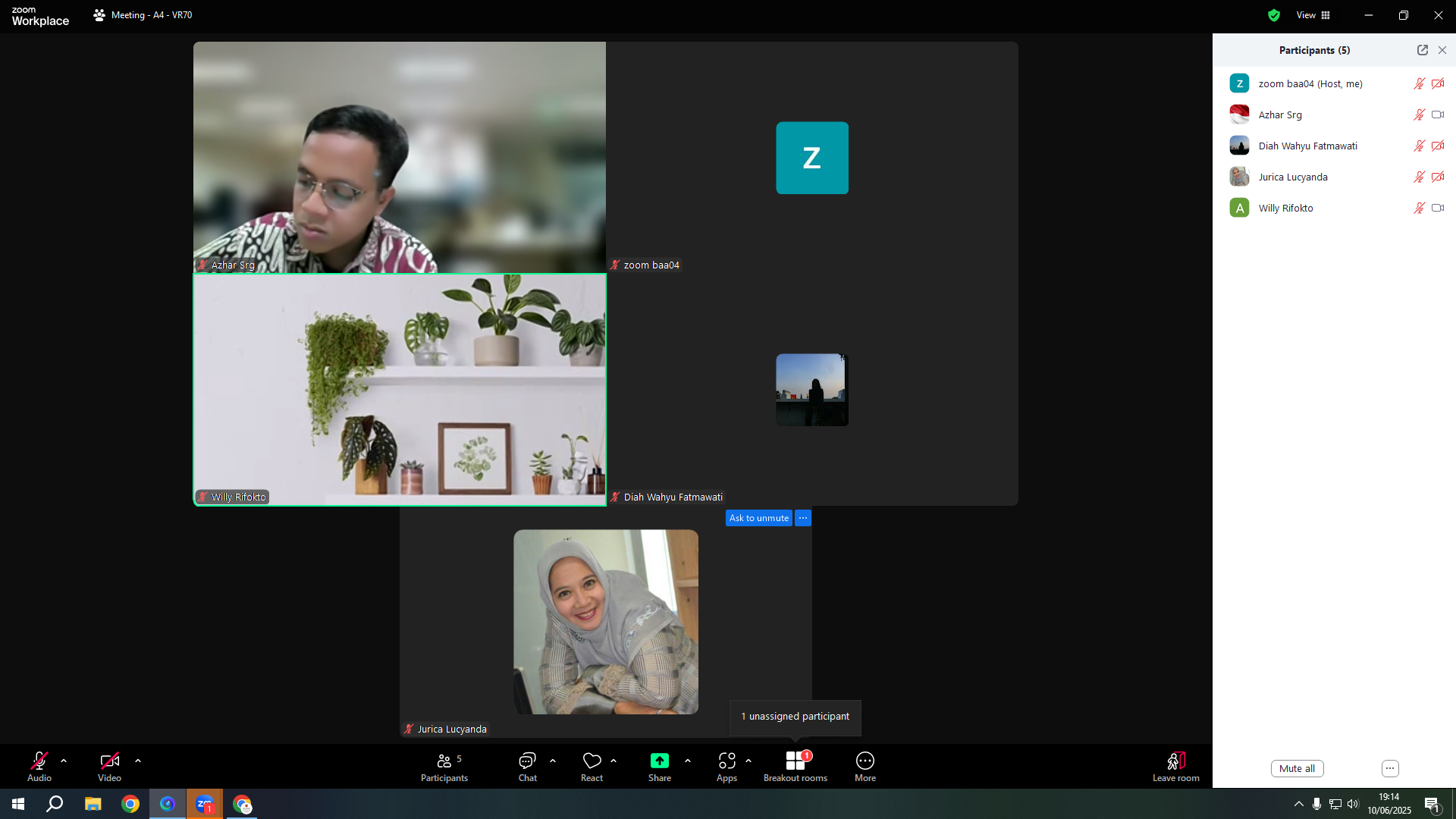Open the More options menu in toolbar
1456x819 pixels.
coord(865,766)
